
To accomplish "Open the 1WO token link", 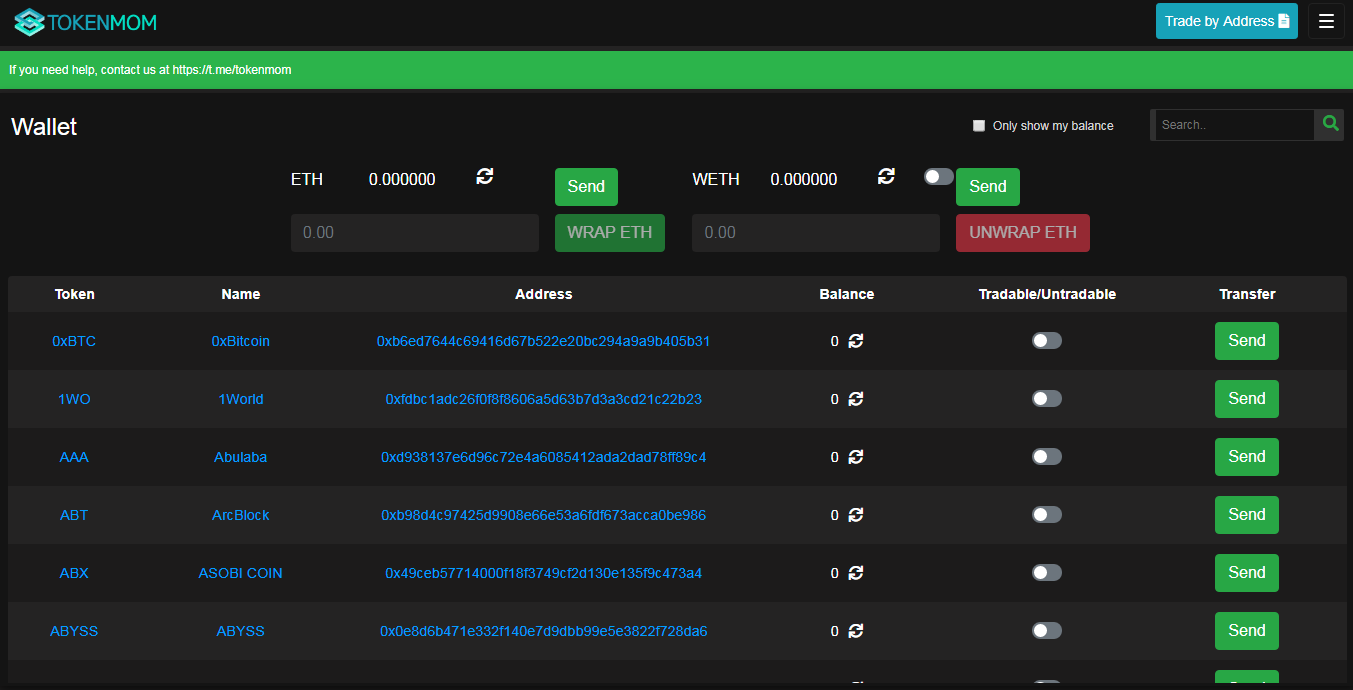I will [74, 399].
